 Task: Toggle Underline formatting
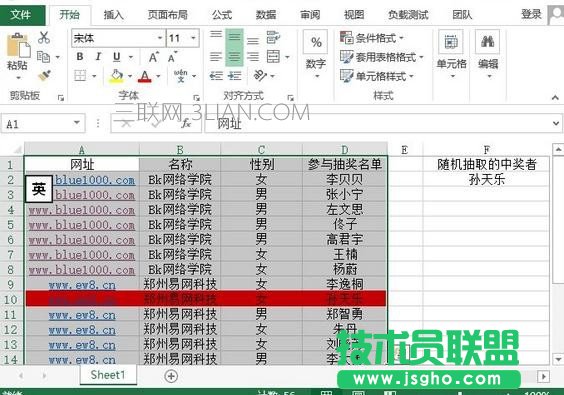click(117, 57)
